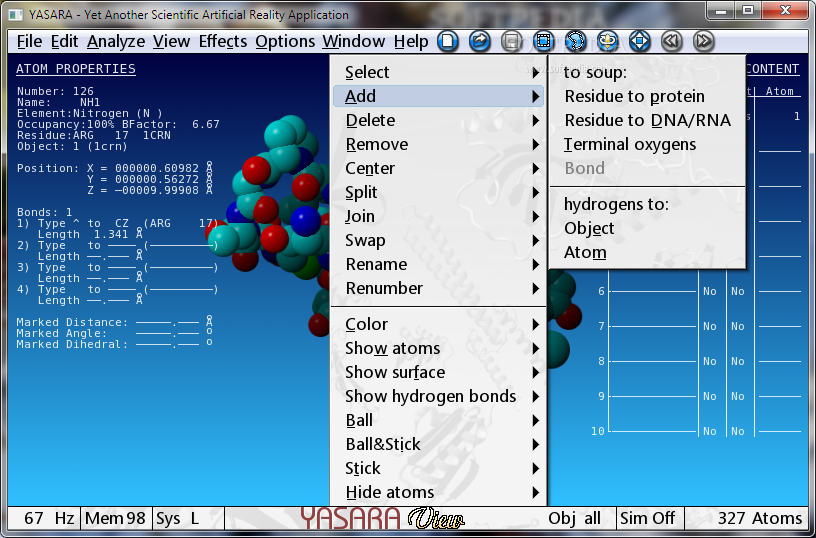Open the Hide atoms submenu entry
816x538 pixels.
[x=438, y=492]
